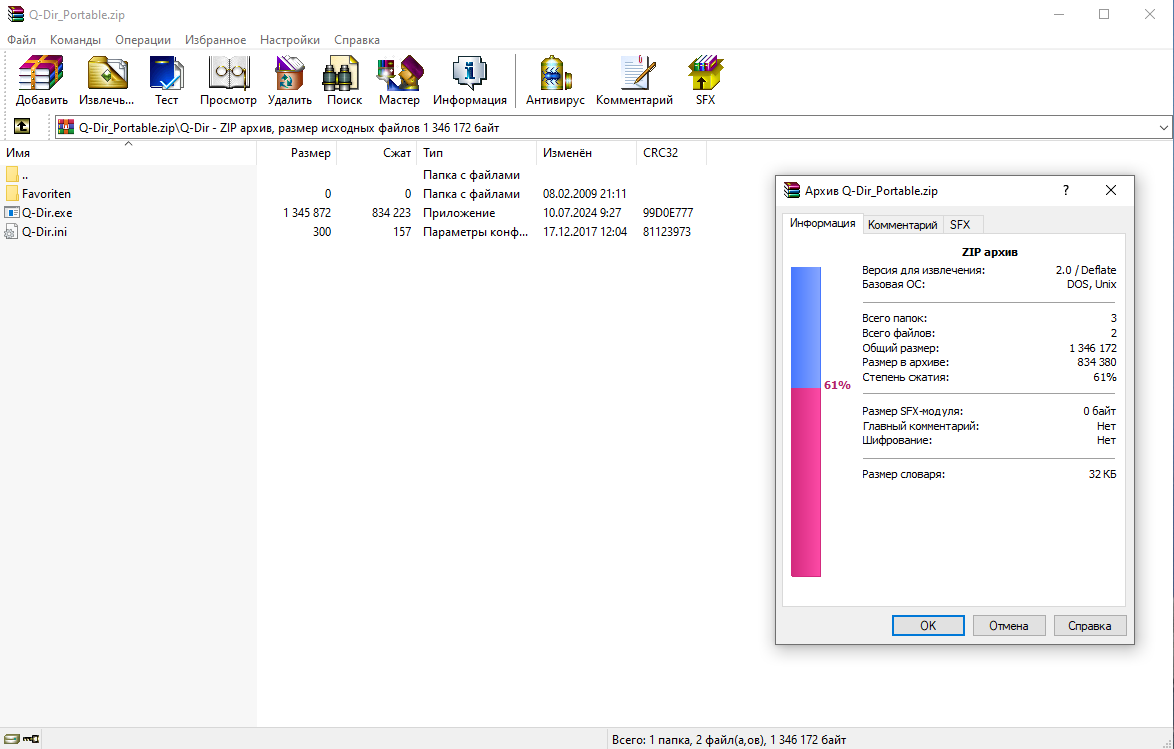This screenshot has width=1174, height=749.
Task: Select the Favoriten folder name
Action: tap(46, 193)
